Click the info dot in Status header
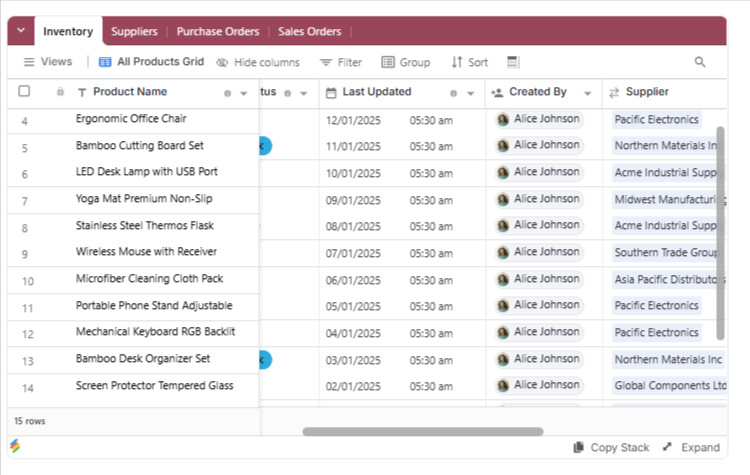 coord(287,93)
